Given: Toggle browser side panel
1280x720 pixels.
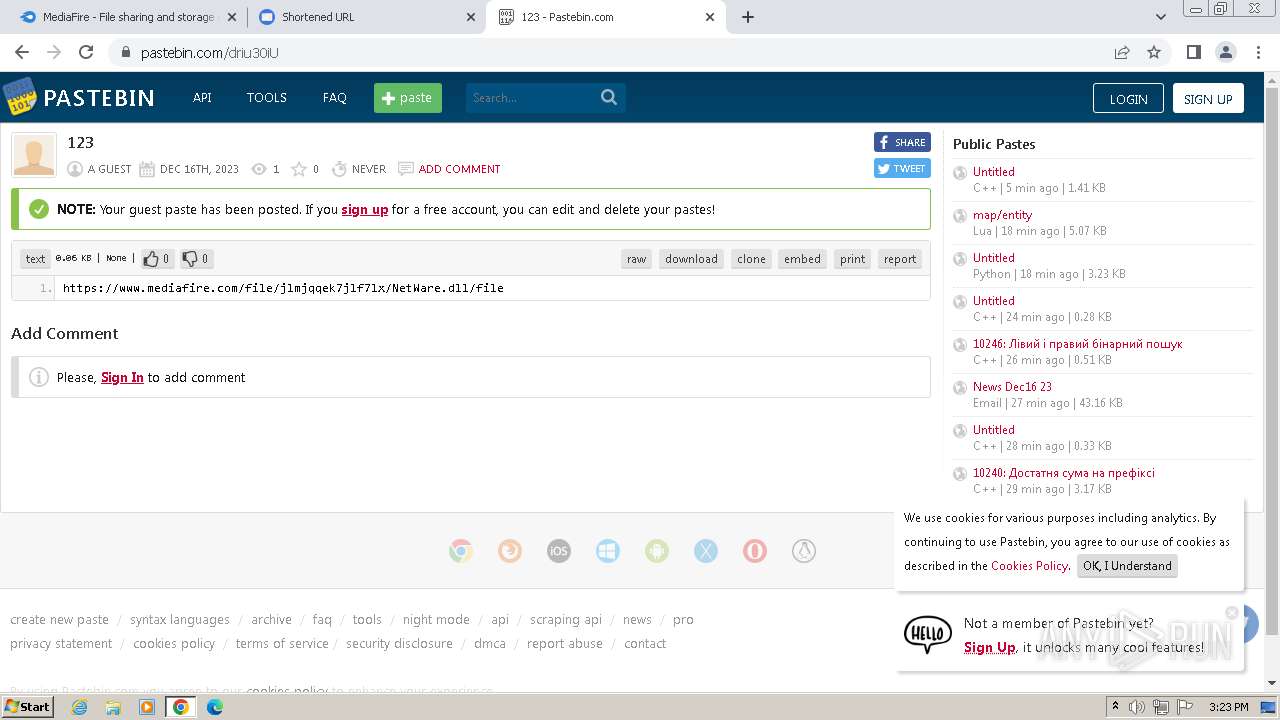Looking at the screenshot, I should (1193, 52).
